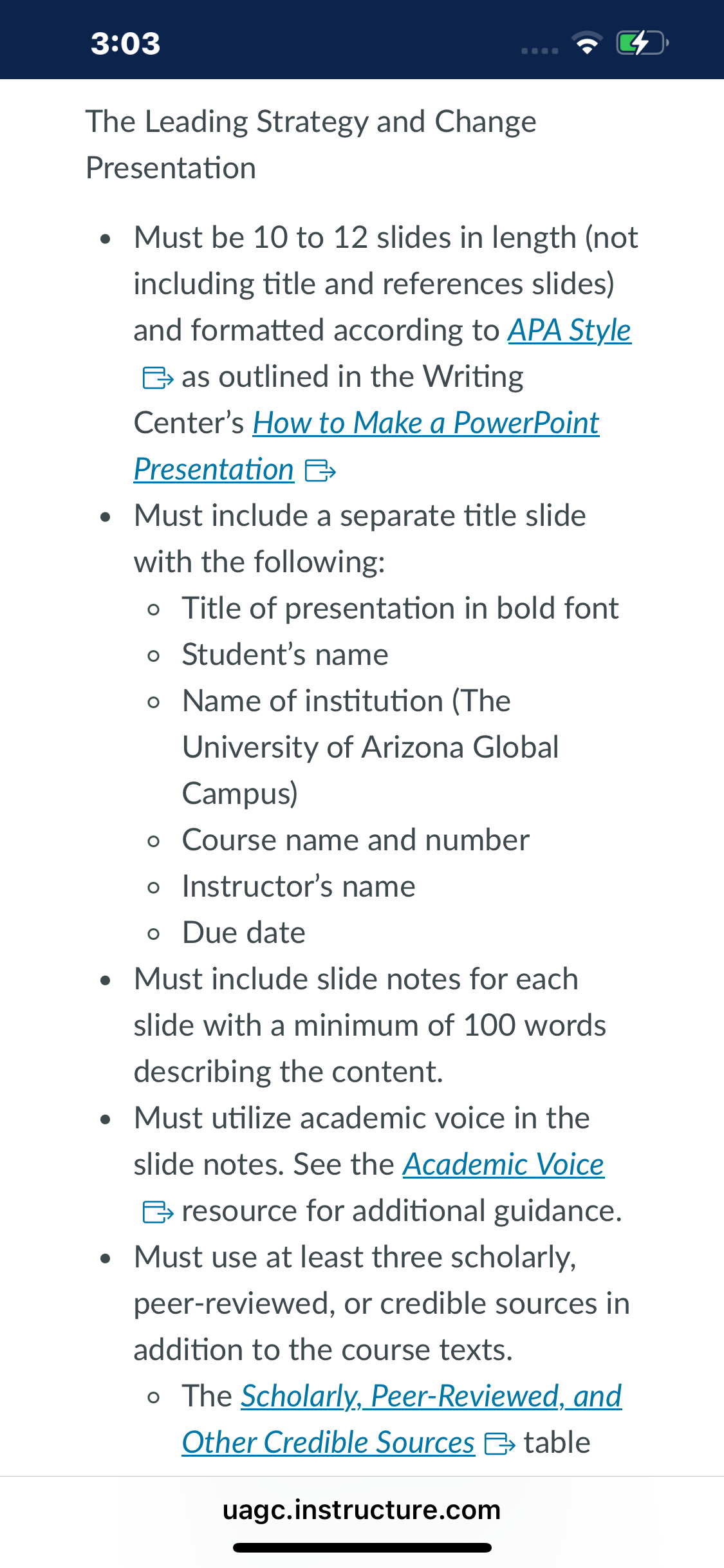Open the Academic Voice link
The height and width of the screenshot is (1568, 724).
coord(504,1165)
